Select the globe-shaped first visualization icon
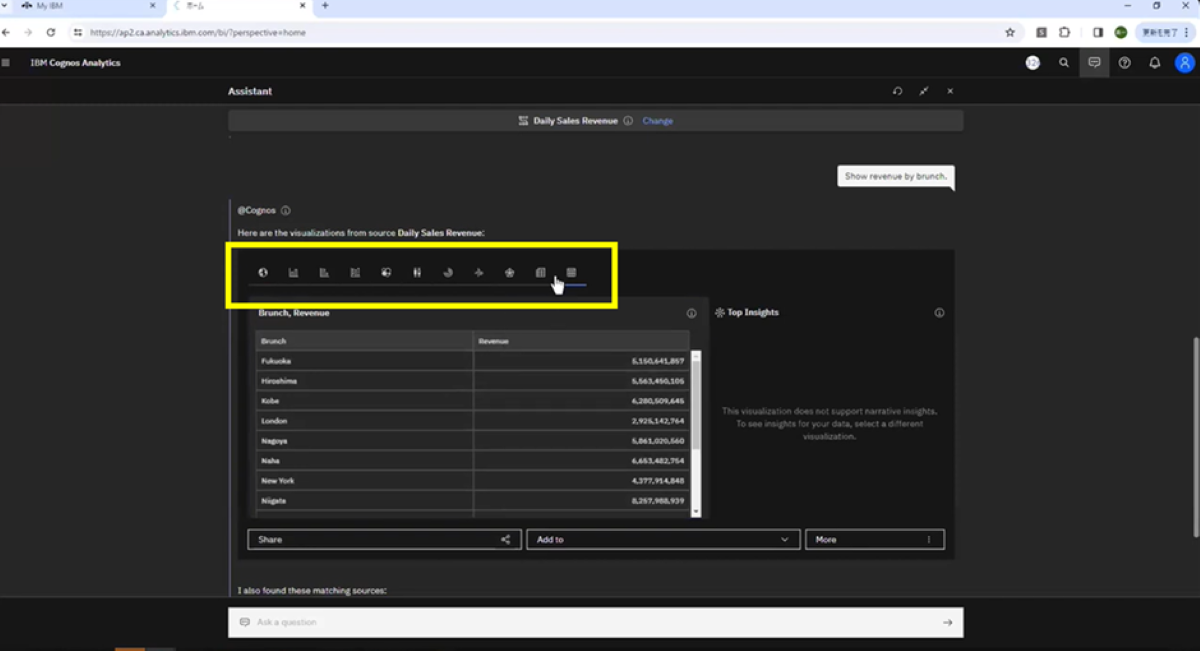 [263, 272]
